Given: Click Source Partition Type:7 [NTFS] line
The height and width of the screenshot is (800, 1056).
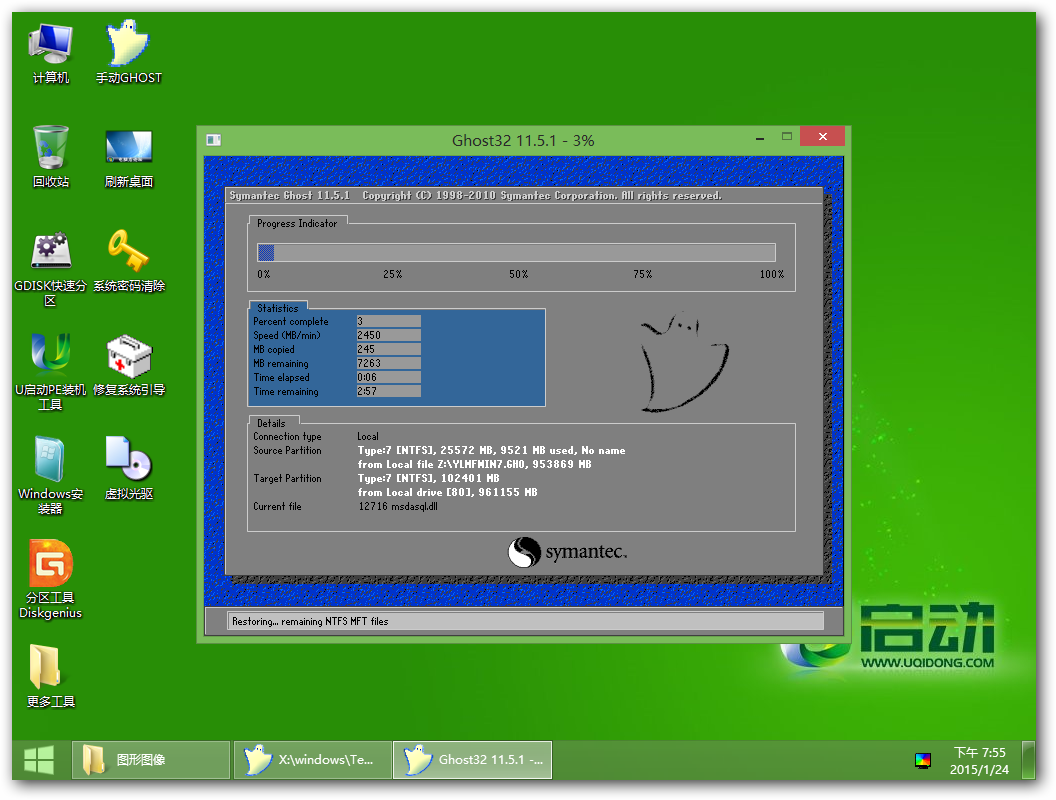Looking at the screenshot, I should 491,451.
